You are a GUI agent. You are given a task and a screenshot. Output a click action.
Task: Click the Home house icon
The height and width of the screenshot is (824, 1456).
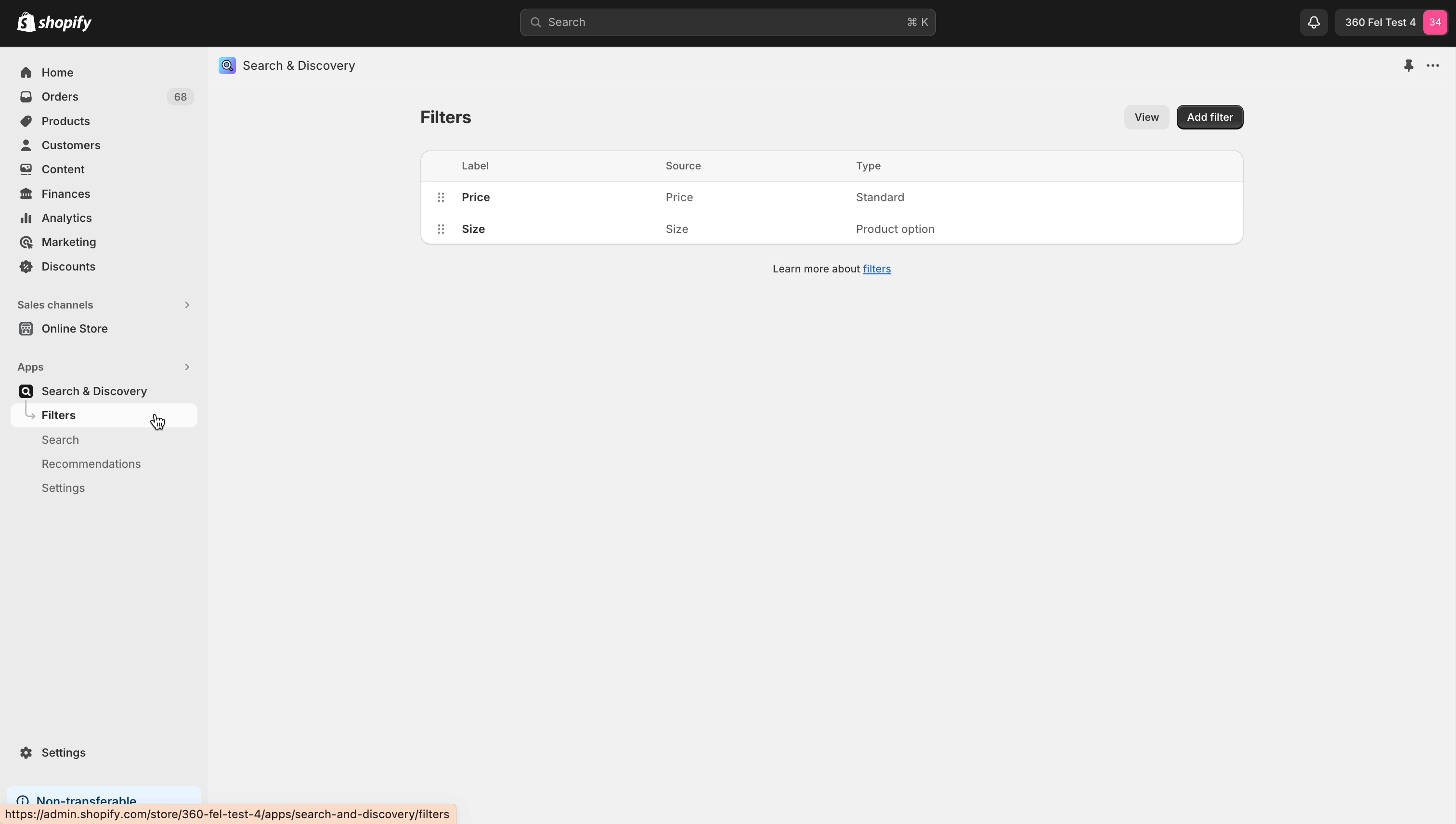[26, 73]
